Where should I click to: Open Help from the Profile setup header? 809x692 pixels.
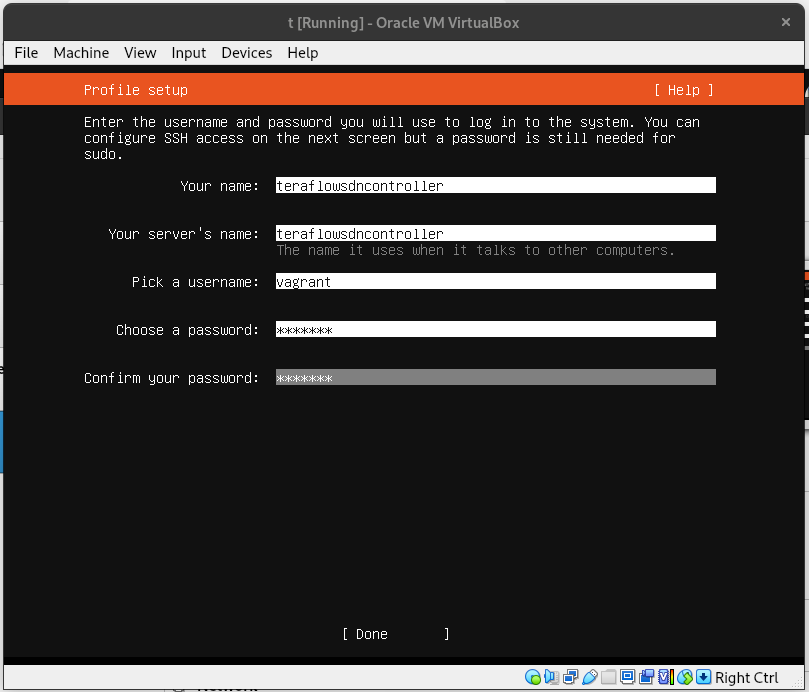pos(683,89)
